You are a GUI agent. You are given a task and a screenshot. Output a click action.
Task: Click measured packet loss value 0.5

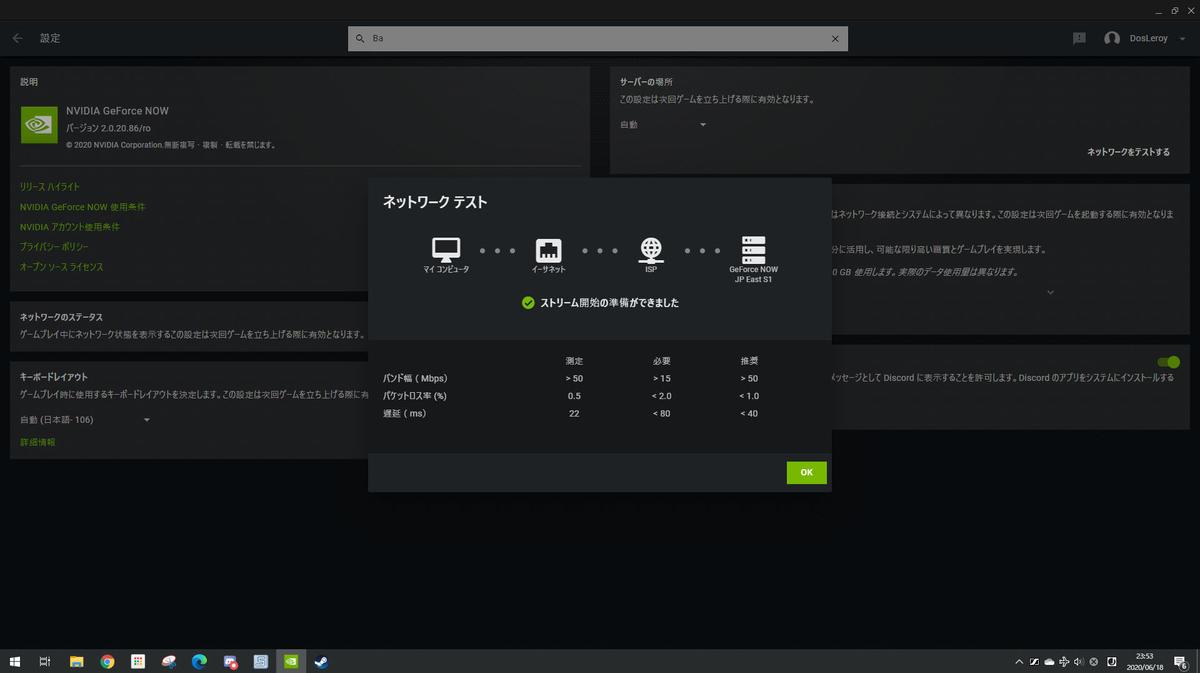coord(574,396)
